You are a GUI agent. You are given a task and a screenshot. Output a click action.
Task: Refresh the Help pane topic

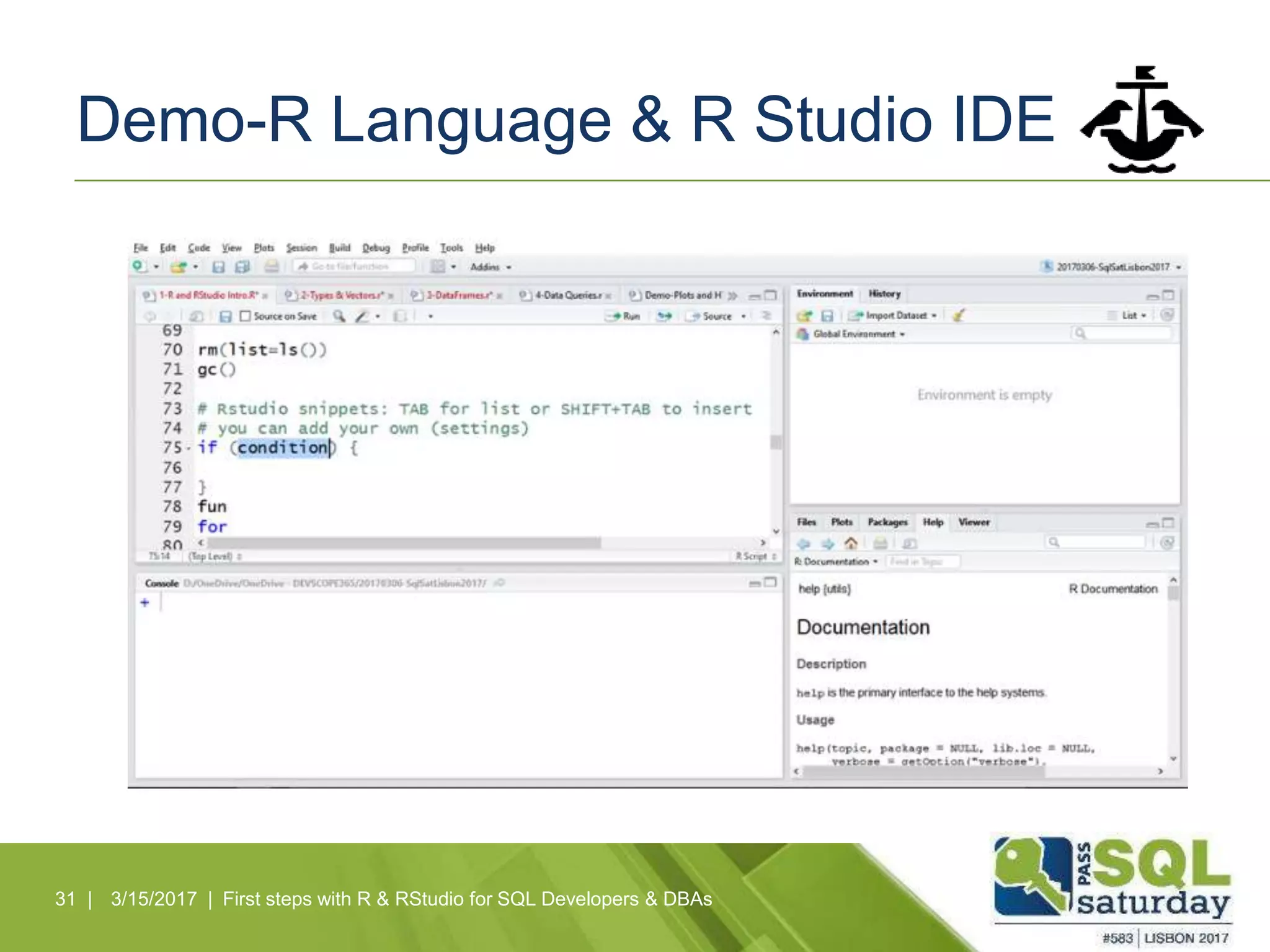click(x=1166, y=543)
